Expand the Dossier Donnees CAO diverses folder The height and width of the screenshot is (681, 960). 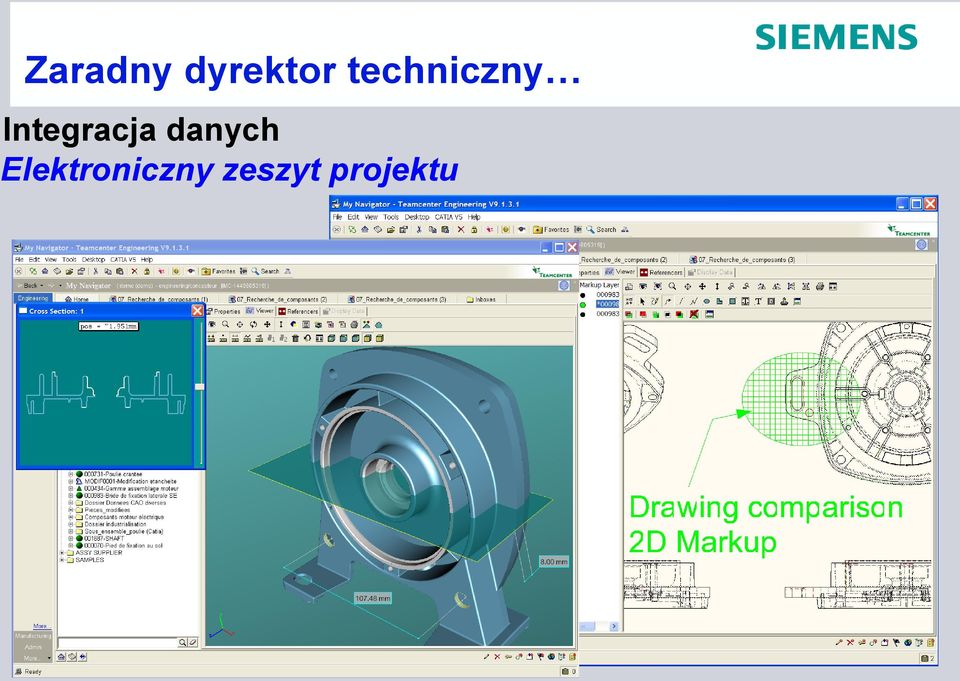pos(70,503)
